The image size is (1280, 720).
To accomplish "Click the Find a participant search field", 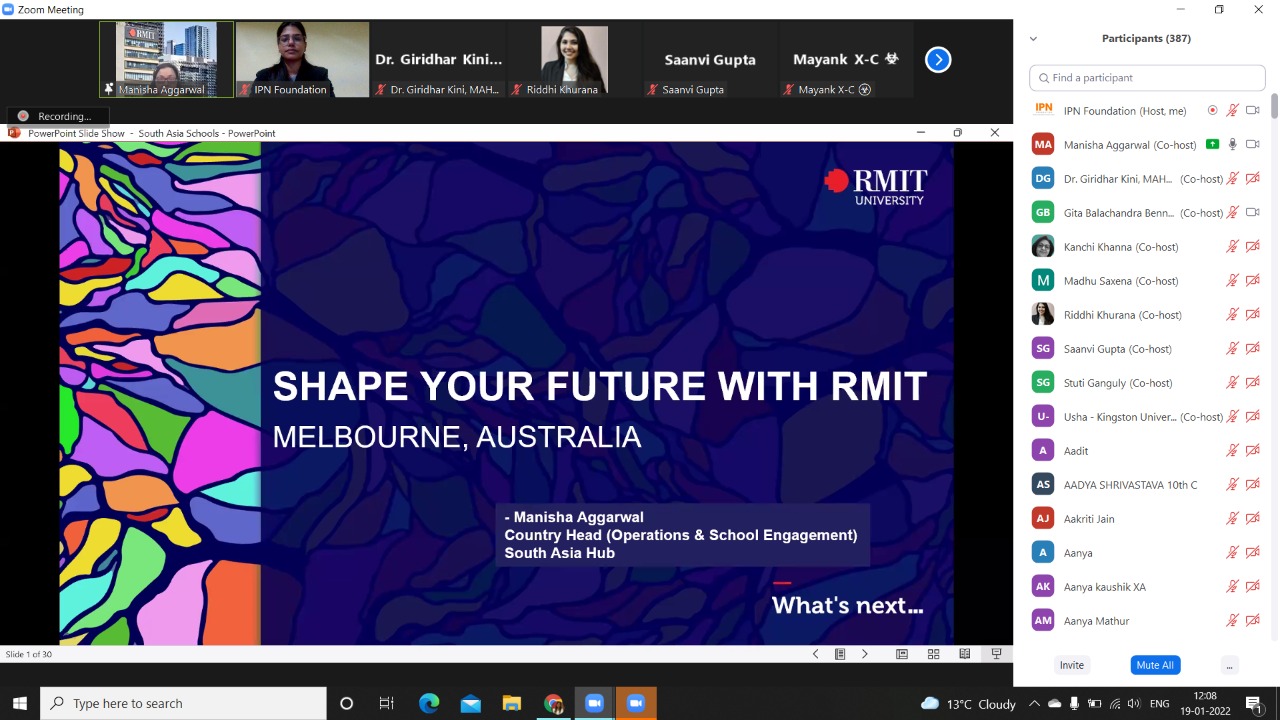I will [1147, 78].
